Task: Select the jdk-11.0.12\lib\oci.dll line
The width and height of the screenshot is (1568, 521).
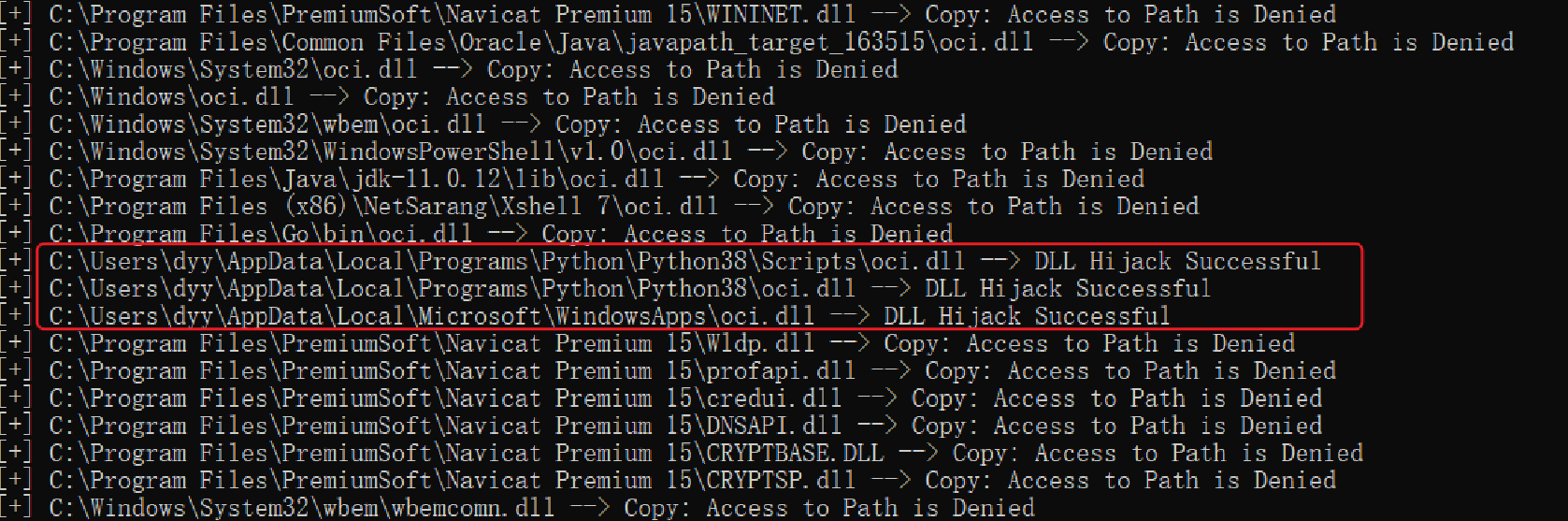Action: [x=572, y=179]
